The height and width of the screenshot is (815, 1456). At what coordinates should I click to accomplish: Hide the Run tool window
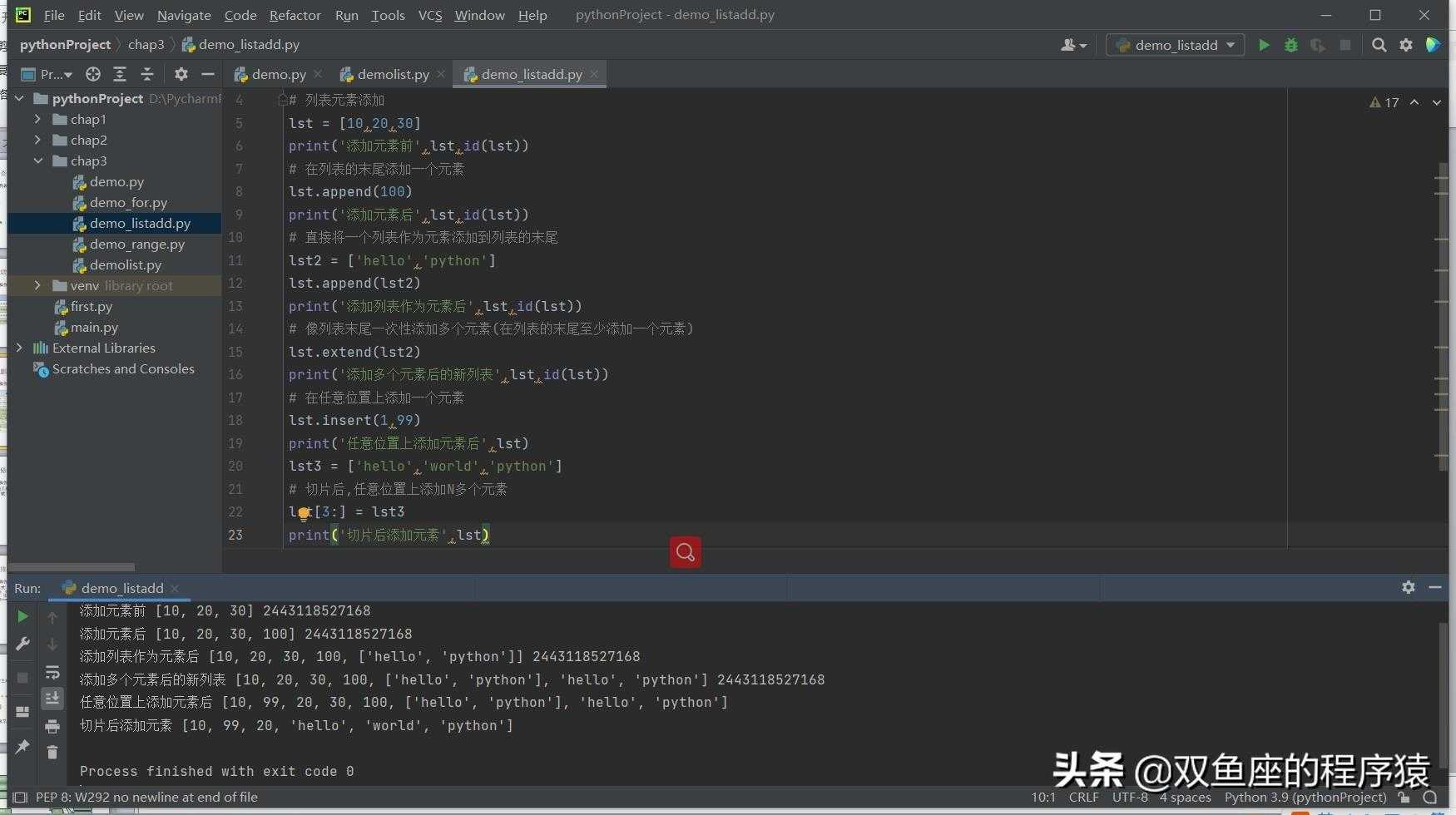point(1435,587)
